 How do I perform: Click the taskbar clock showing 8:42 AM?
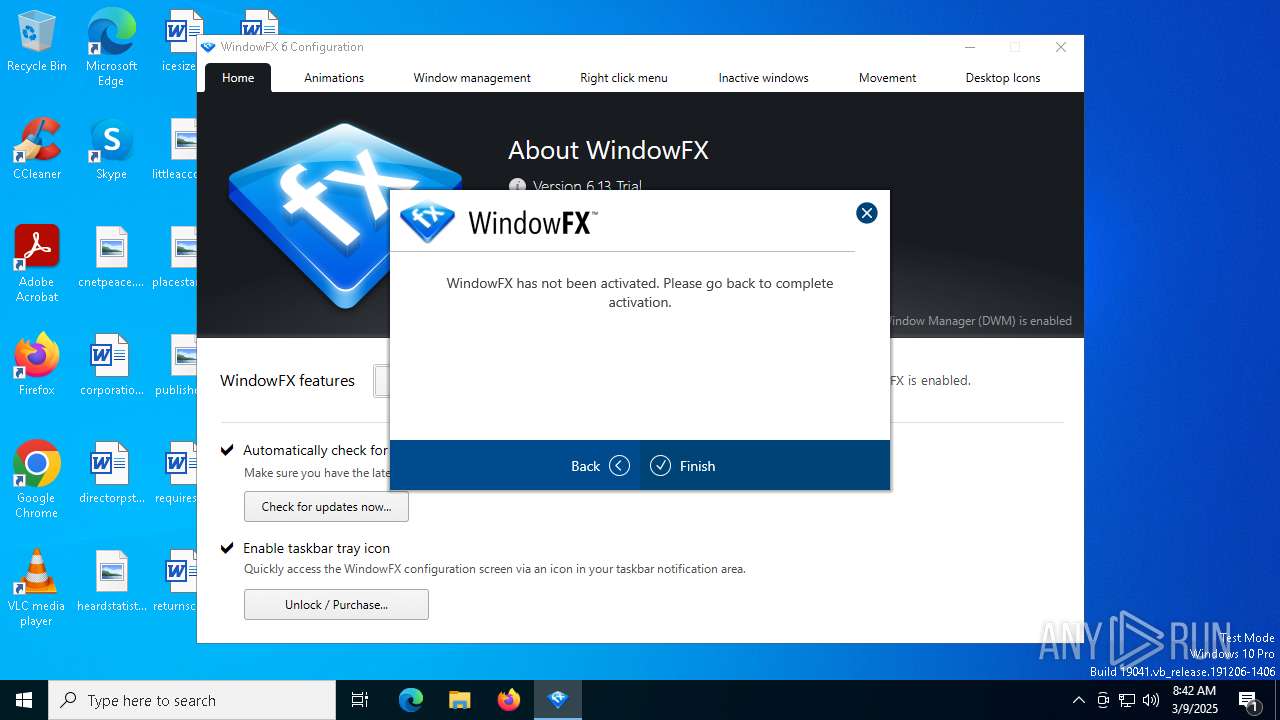pyautogui.click(x=1194, y=700)
